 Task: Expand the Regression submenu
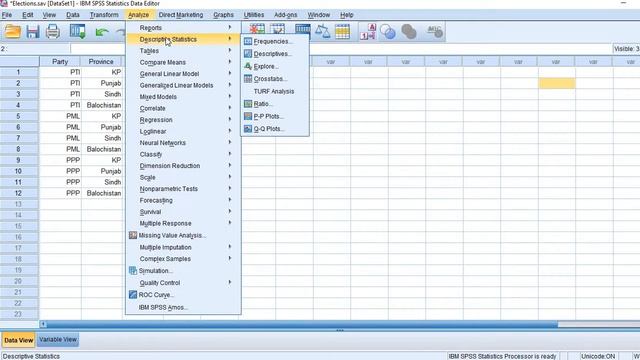pos(183,120)
